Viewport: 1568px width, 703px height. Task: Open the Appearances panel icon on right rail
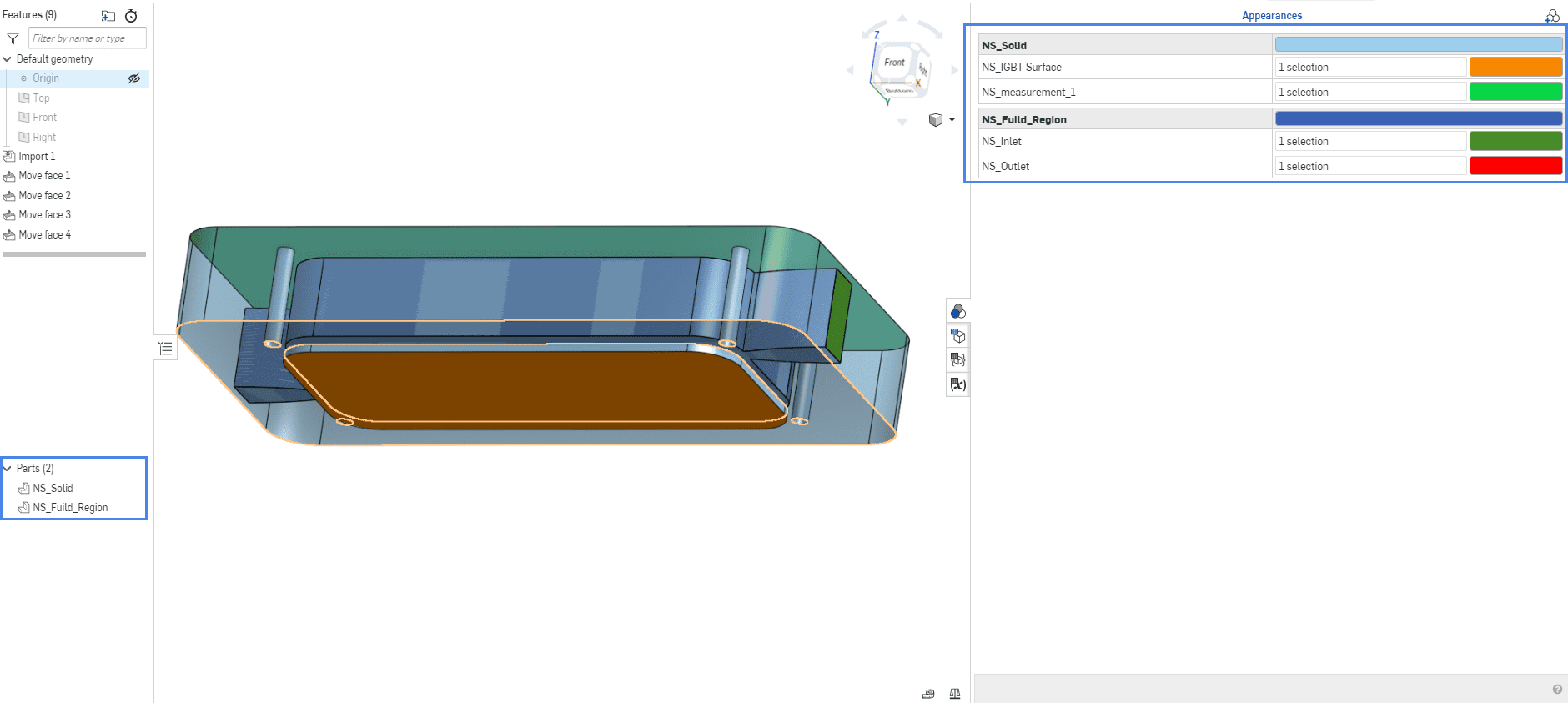tap(957, 311)
